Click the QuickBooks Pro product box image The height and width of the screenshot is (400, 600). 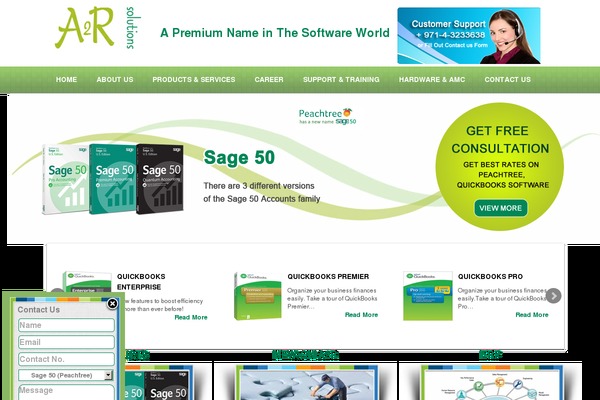(x=428, y=296)
